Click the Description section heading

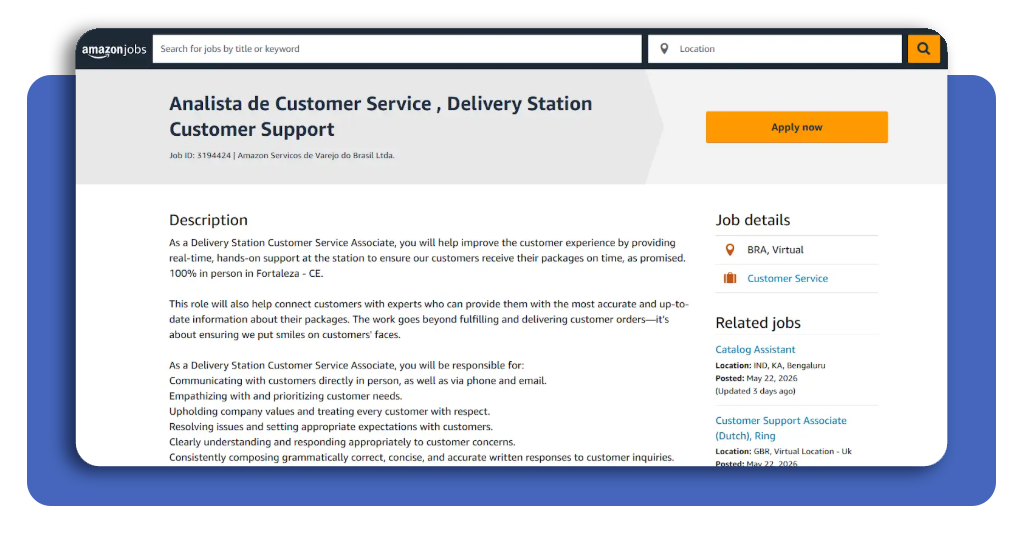coord(208,220)
